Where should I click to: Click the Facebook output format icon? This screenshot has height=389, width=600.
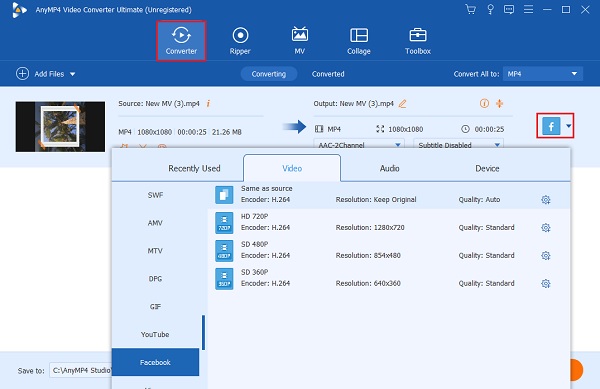pyautogui.click(x=551, y=126)
